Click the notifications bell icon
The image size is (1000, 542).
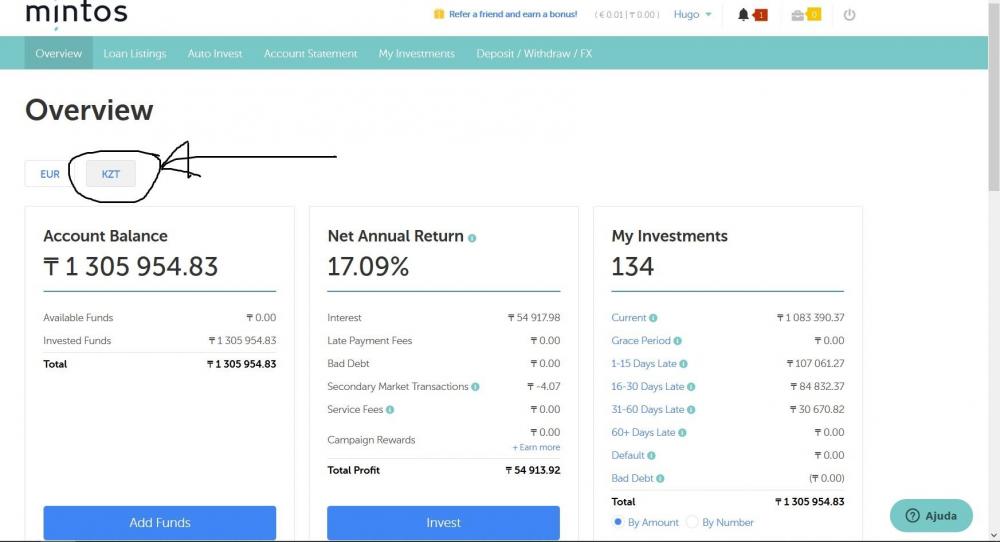[743, 15]
